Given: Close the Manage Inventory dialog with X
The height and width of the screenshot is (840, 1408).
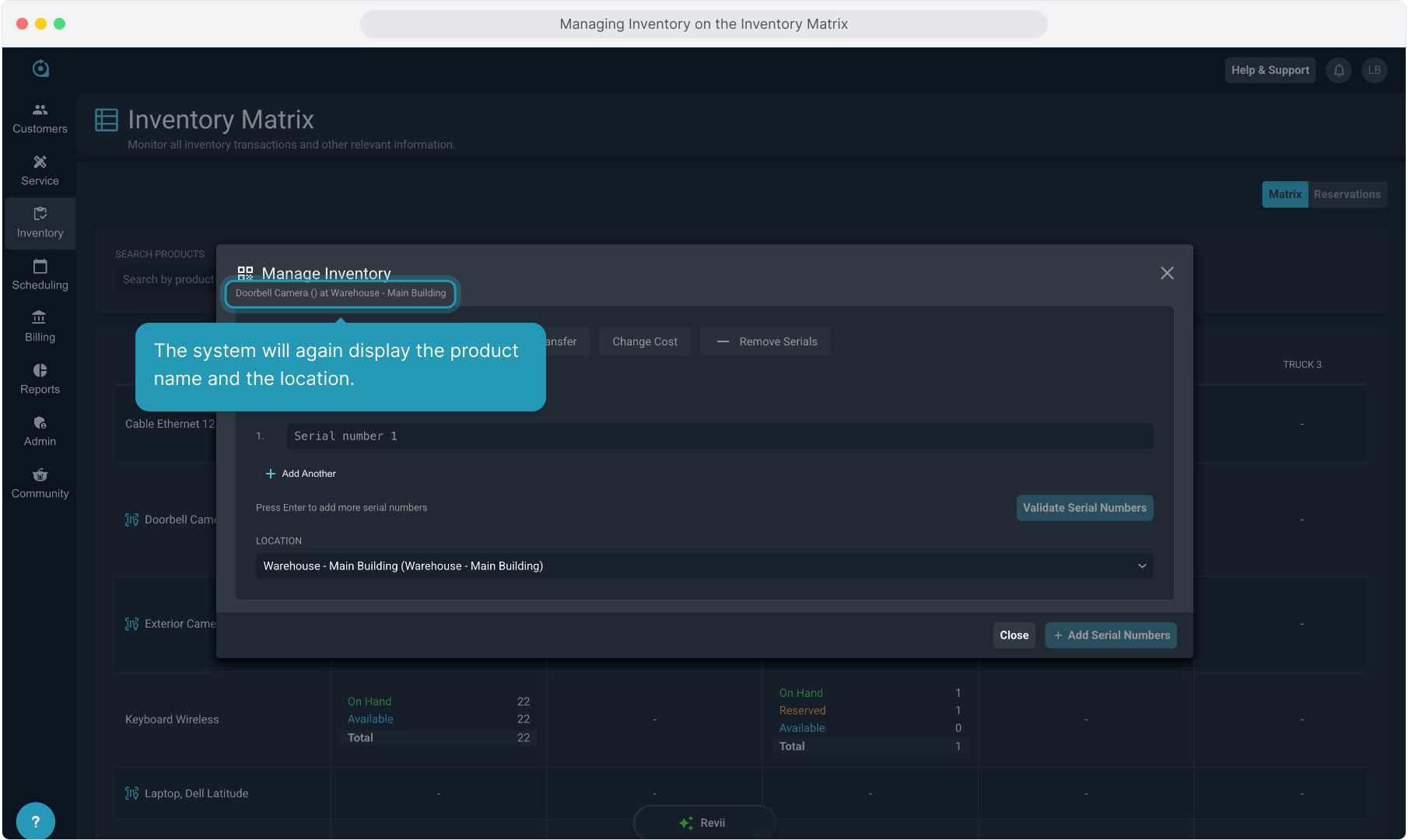Looking at the screenshot, I should [1167, 273].
